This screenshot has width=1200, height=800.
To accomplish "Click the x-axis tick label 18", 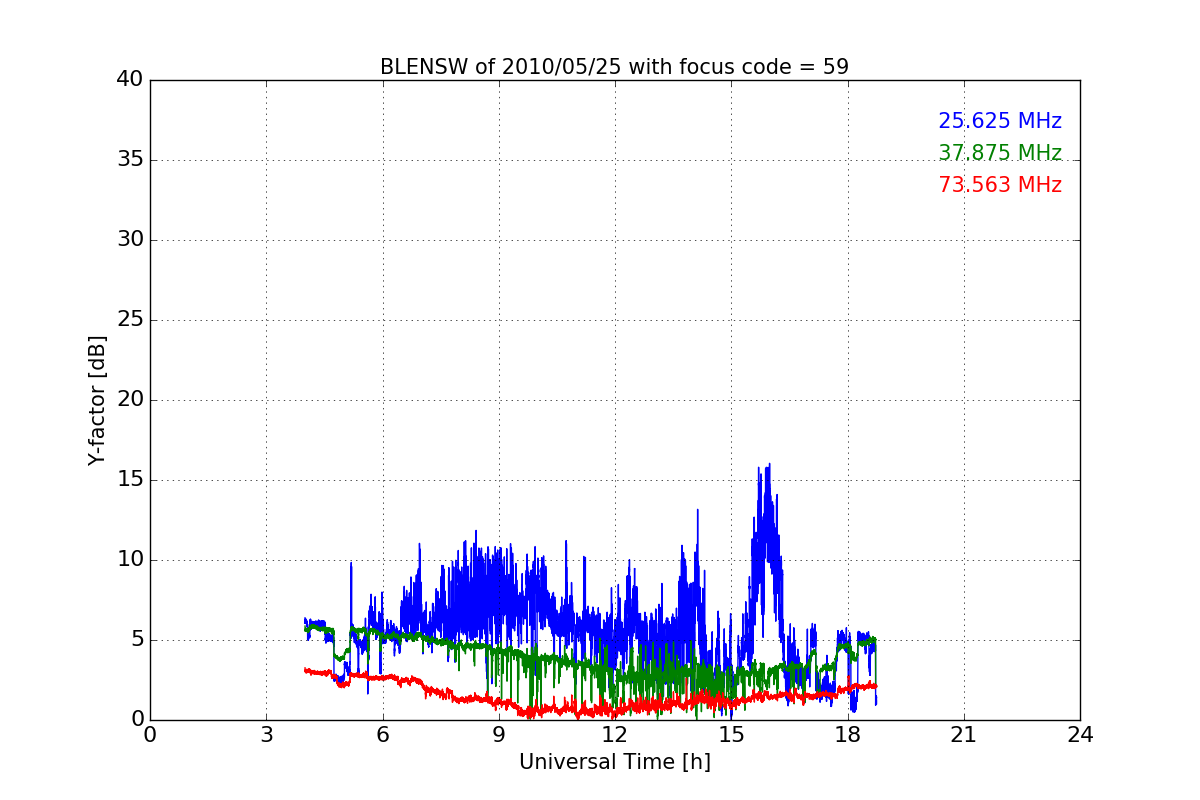I will [848, 734].
